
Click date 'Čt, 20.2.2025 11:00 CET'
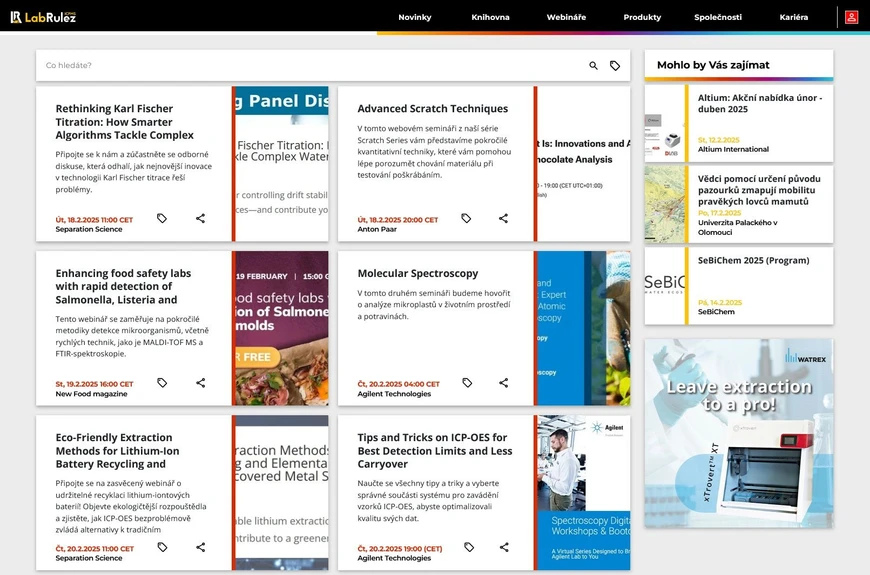[x=95, y=548]
